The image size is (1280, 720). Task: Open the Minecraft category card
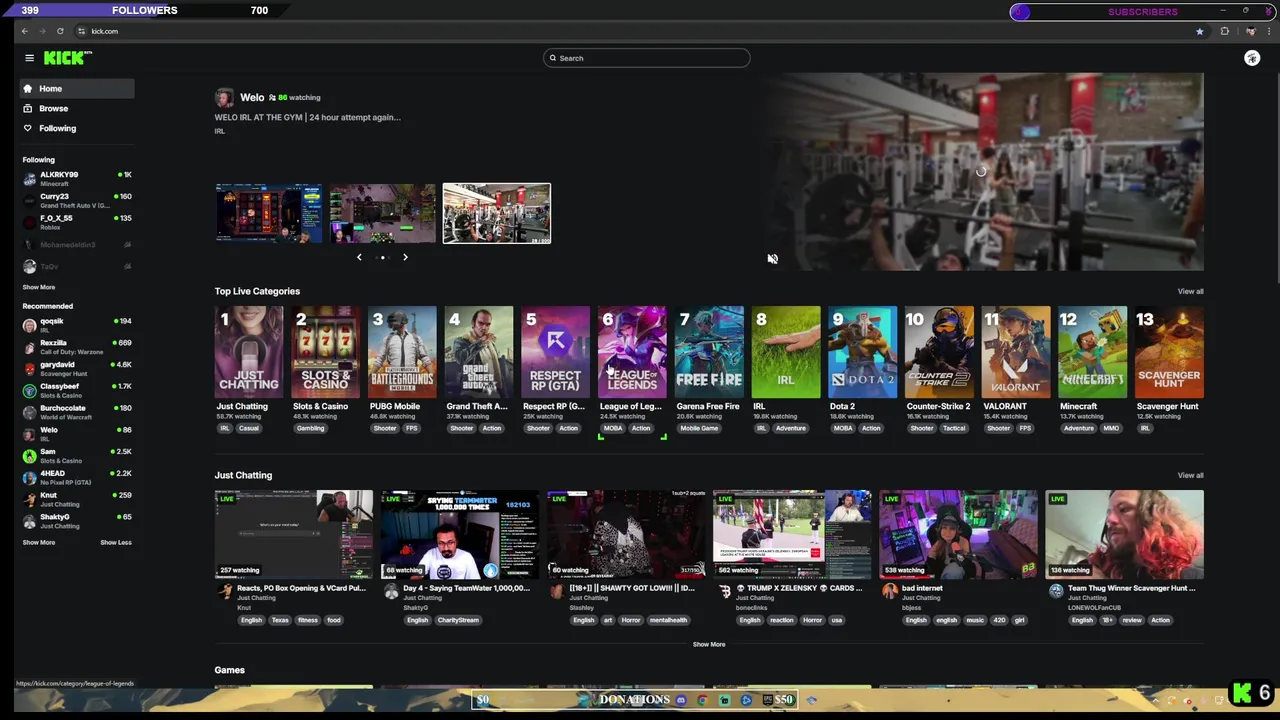(x=1093, y=352)
